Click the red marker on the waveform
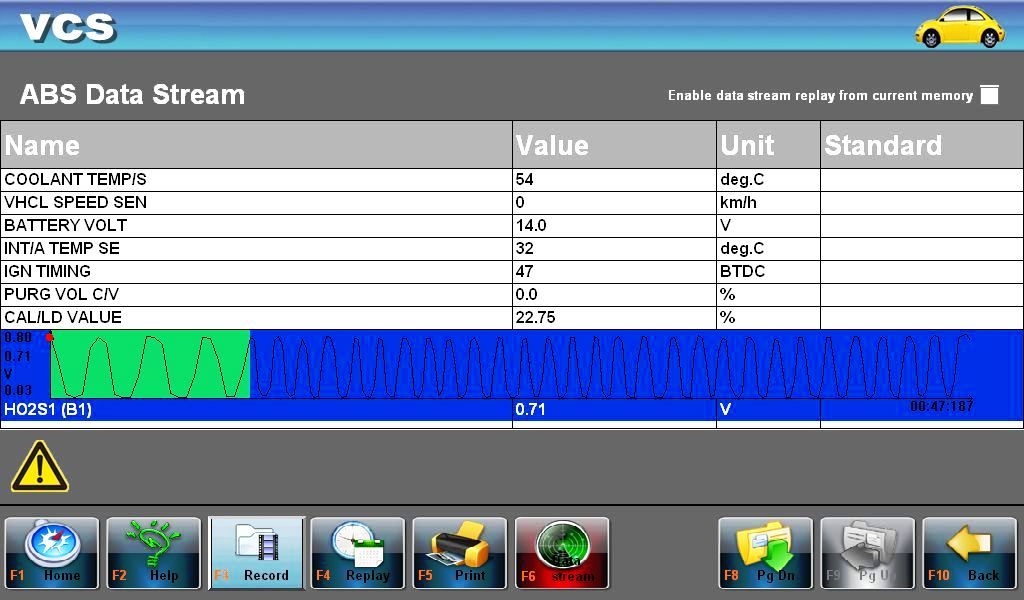 click(x=50, y=337)
